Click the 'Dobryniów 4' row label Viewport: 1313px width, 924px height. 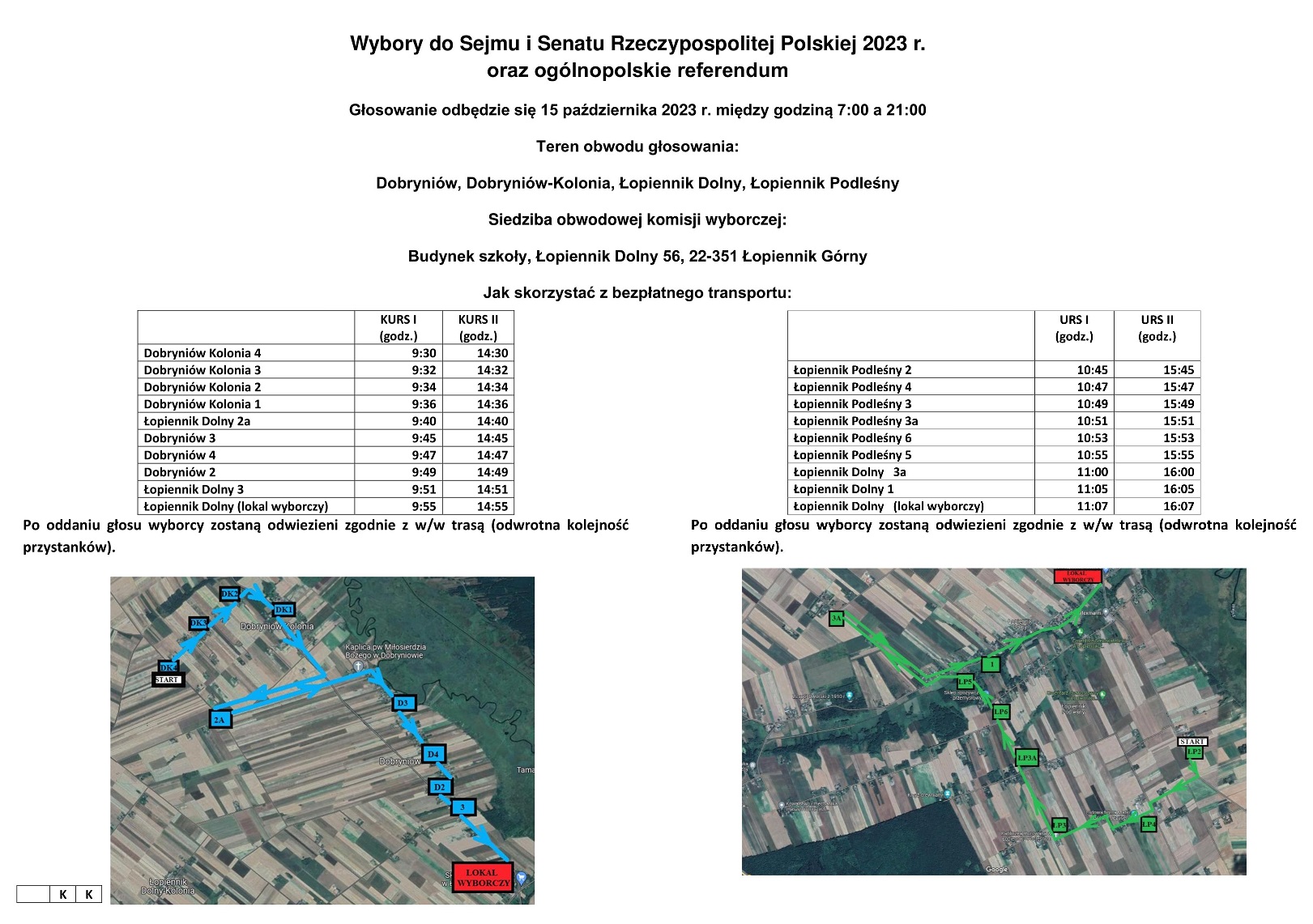pos(180,455)
